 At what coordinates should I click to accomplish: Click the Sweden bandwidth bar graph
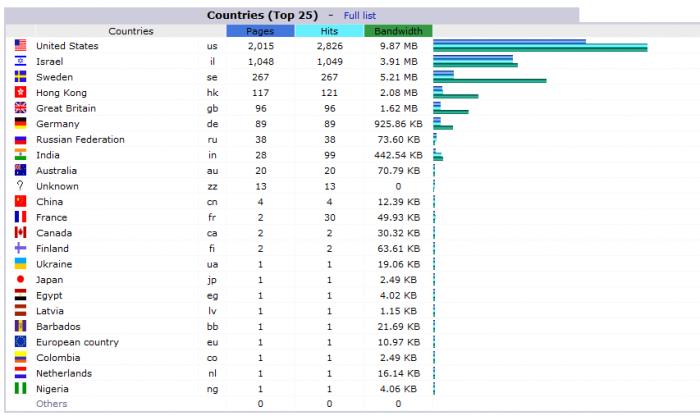click(490, 81)
